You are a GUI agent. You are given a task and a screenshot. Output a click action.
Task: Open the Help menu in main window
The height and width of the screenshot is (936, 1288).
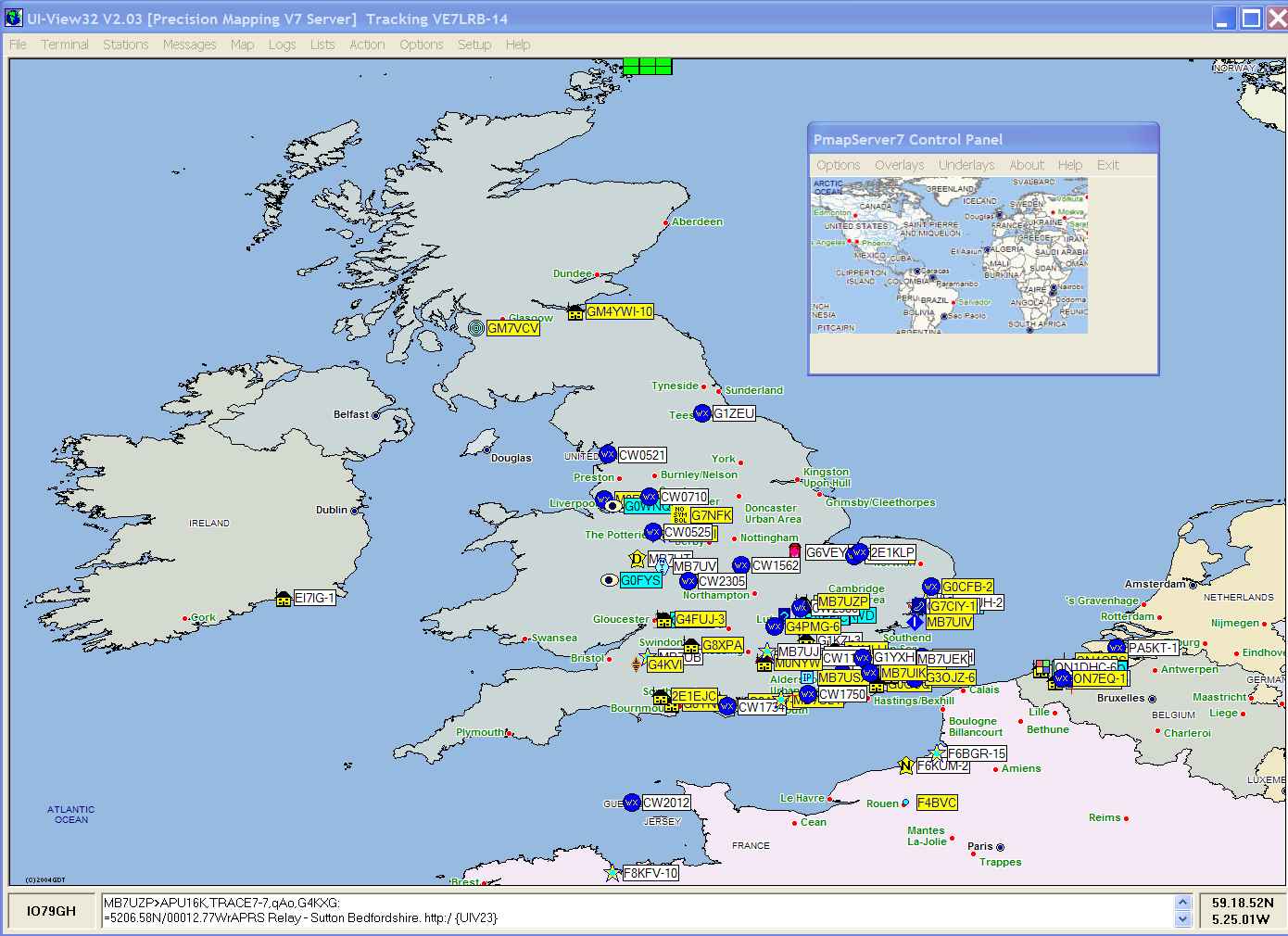coord(518,44)
